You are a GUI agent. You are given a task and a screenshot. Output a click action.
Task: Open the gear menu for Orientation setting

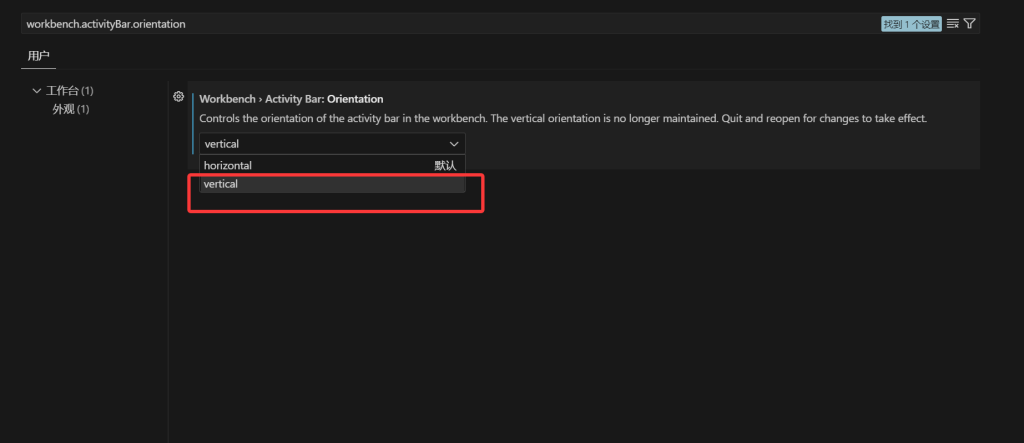[x=178, y=97]
